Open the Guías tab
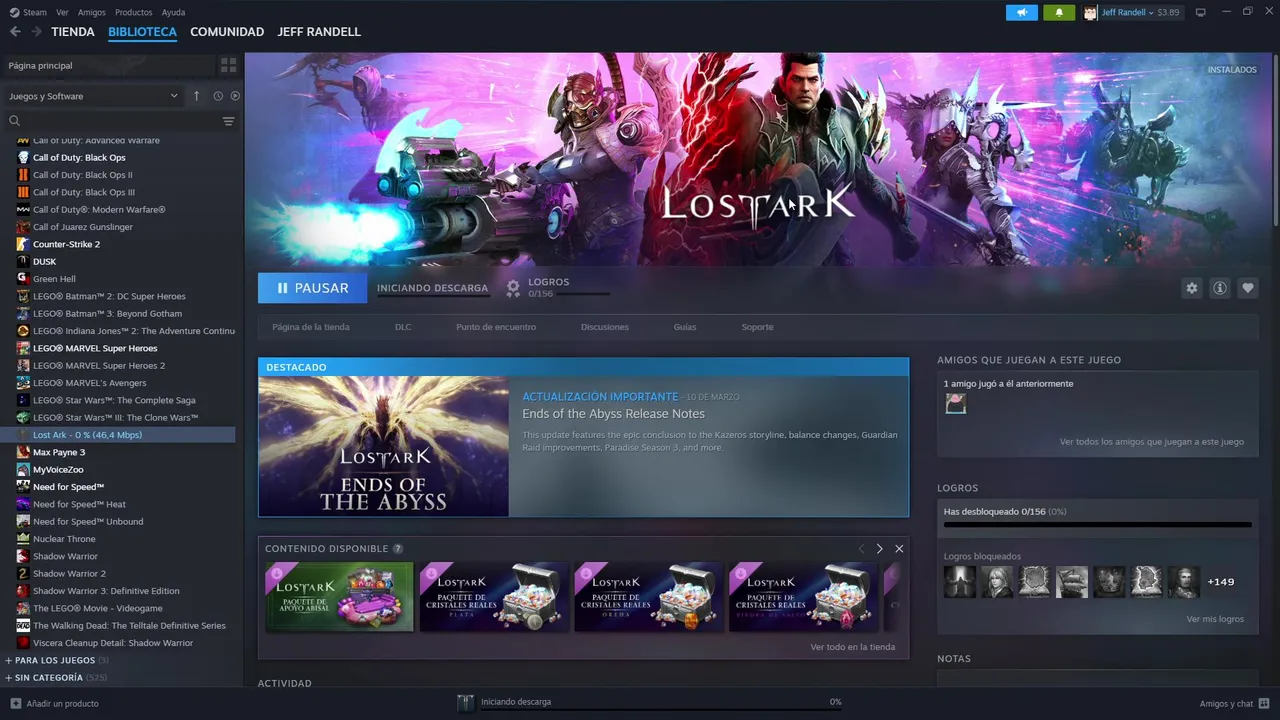The image size is (1280, 720). click(x=685, y=327)
